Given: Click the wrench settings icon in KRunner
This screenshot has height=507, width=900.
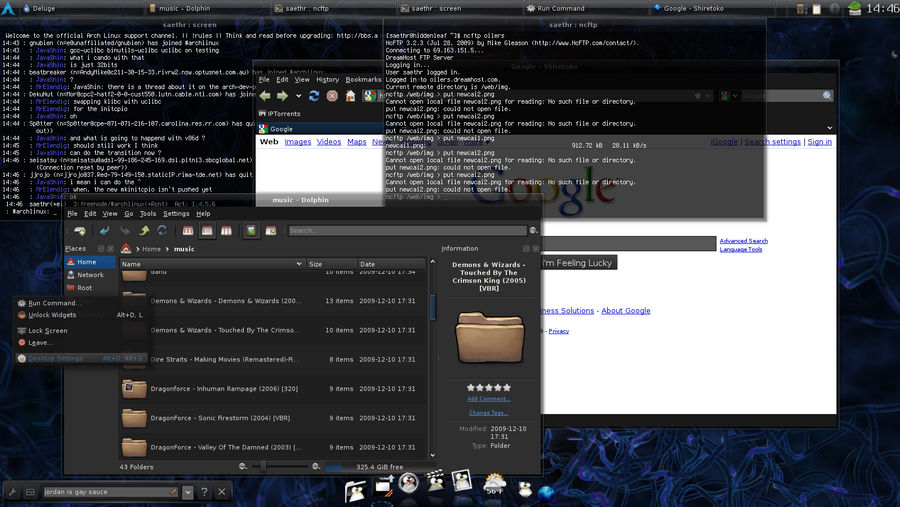Looking at the screenshot, I should pyautogui.click(x=13, y=492).
